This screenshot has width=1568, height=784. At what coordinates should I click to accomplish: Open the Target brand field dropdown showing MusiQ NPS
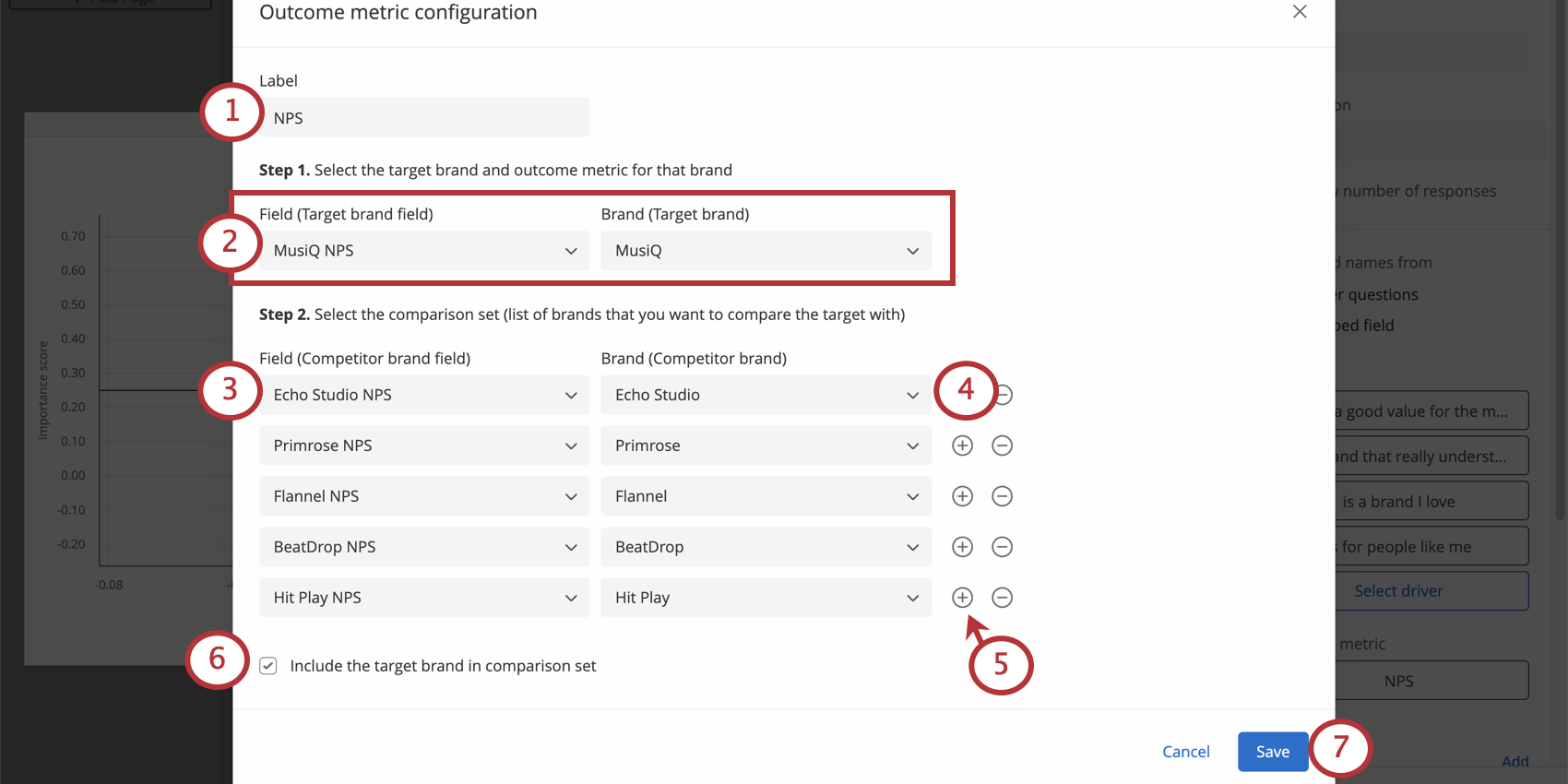tap(423, 250)
